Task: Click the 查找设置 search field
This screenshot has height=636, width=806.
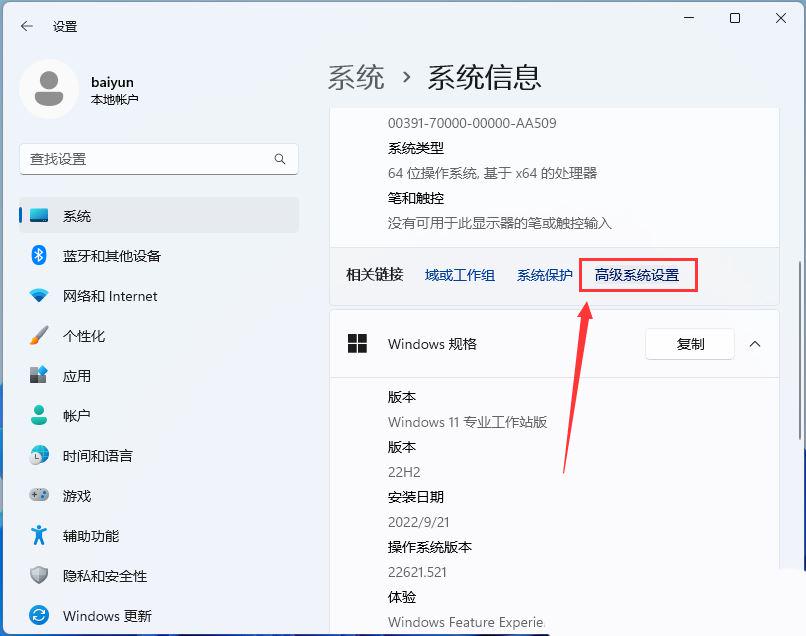Action: coord(159,159)
